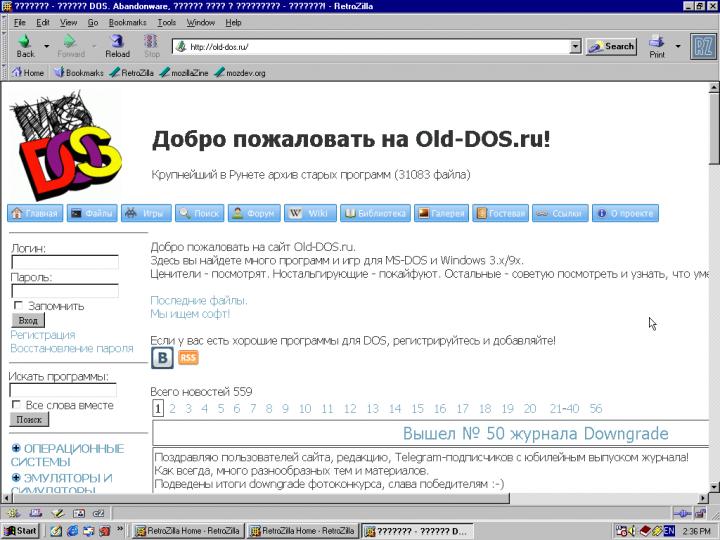Click the security lock icon in status bar
Screen dimensions: 720x540
700,513
